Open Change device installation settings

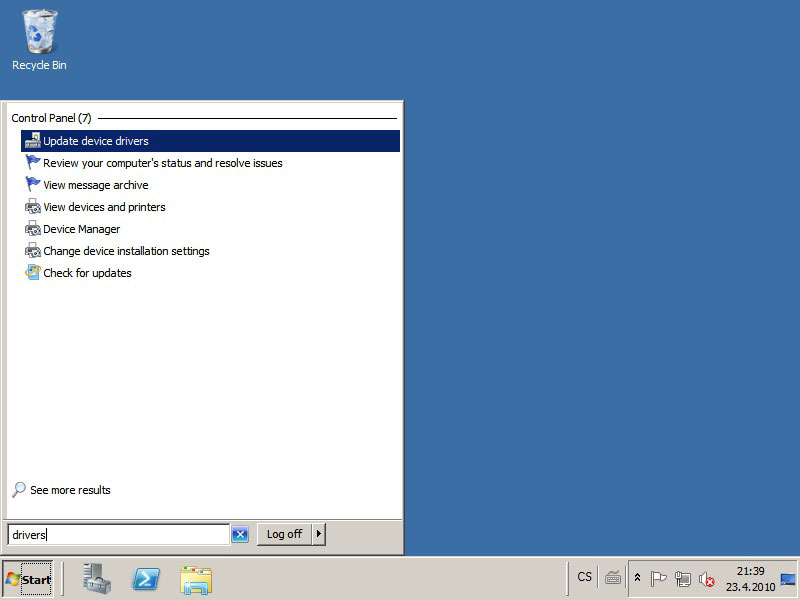point(126,251)
